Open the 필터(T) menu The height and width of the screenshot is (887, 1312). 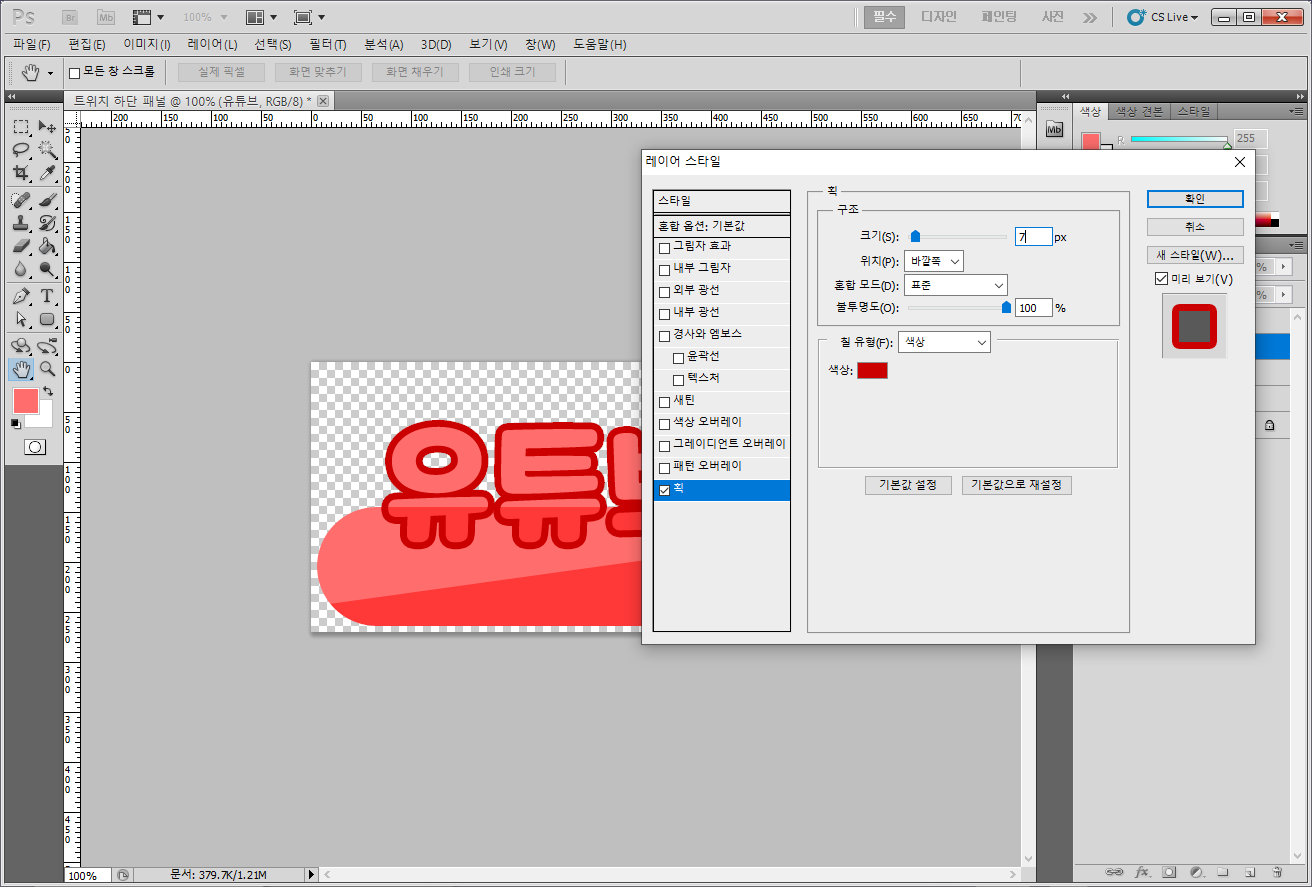(328, 45)
